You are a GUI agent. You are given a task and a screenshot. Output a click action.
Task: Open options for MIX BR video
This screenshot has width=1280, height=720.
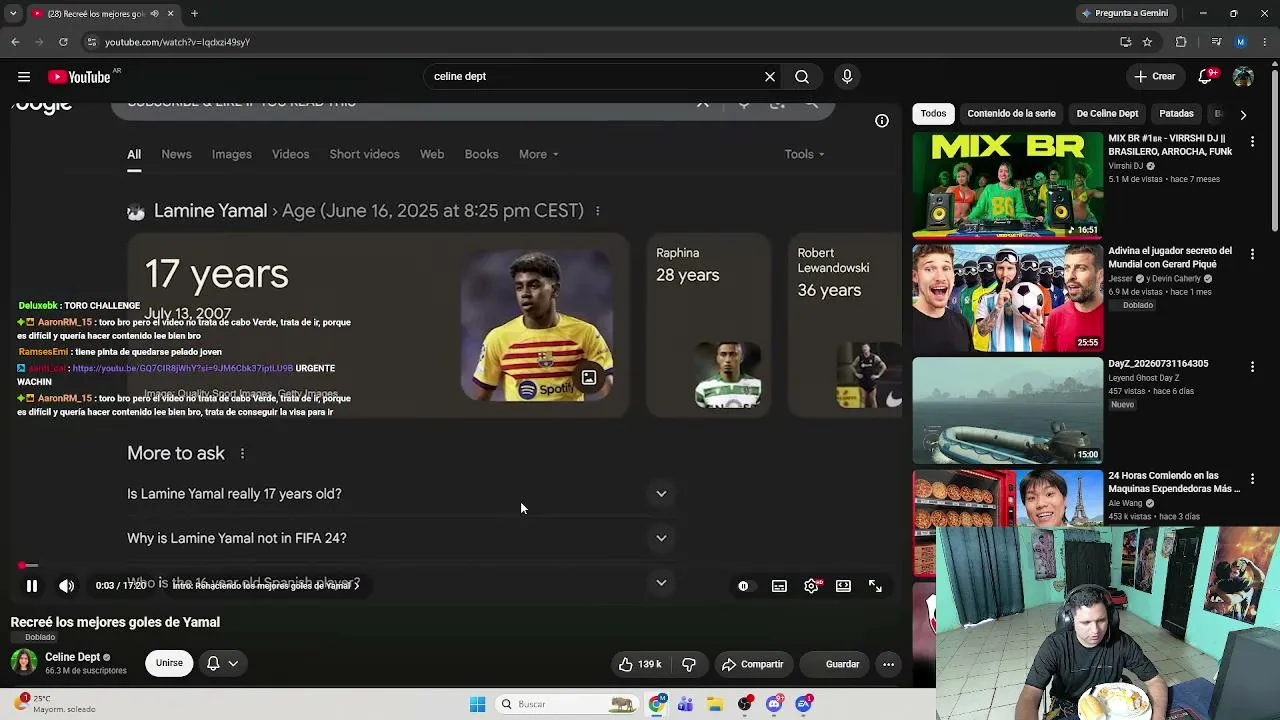point(1252,142)
